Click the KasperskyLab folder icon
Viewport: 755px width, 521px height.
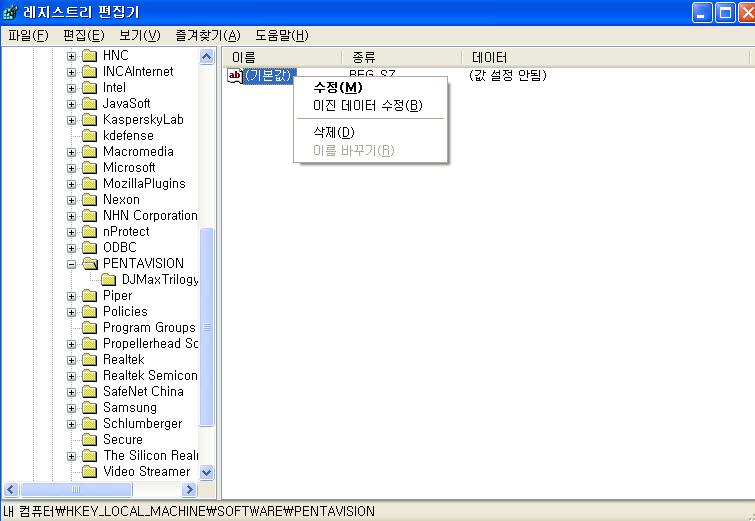[90, 120]
